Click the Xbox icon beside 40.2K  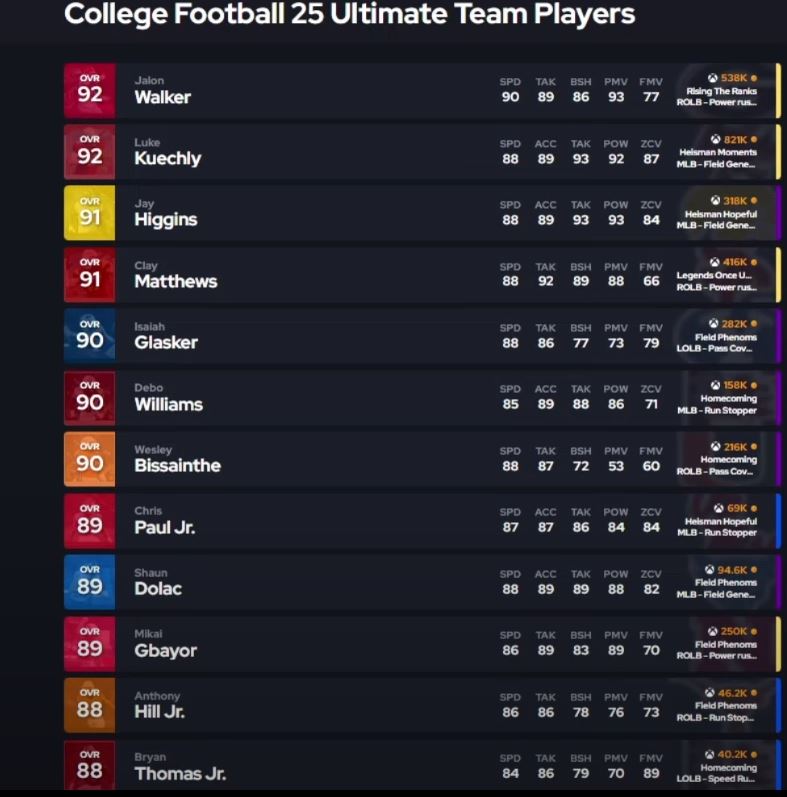point(709,754)
